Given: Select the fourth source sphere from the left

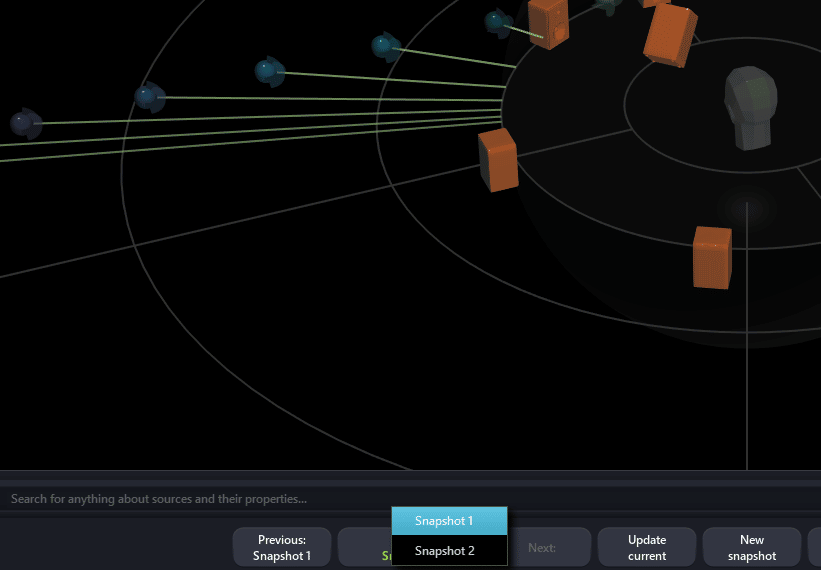Looking at the screenshot, I should point(385,46).
